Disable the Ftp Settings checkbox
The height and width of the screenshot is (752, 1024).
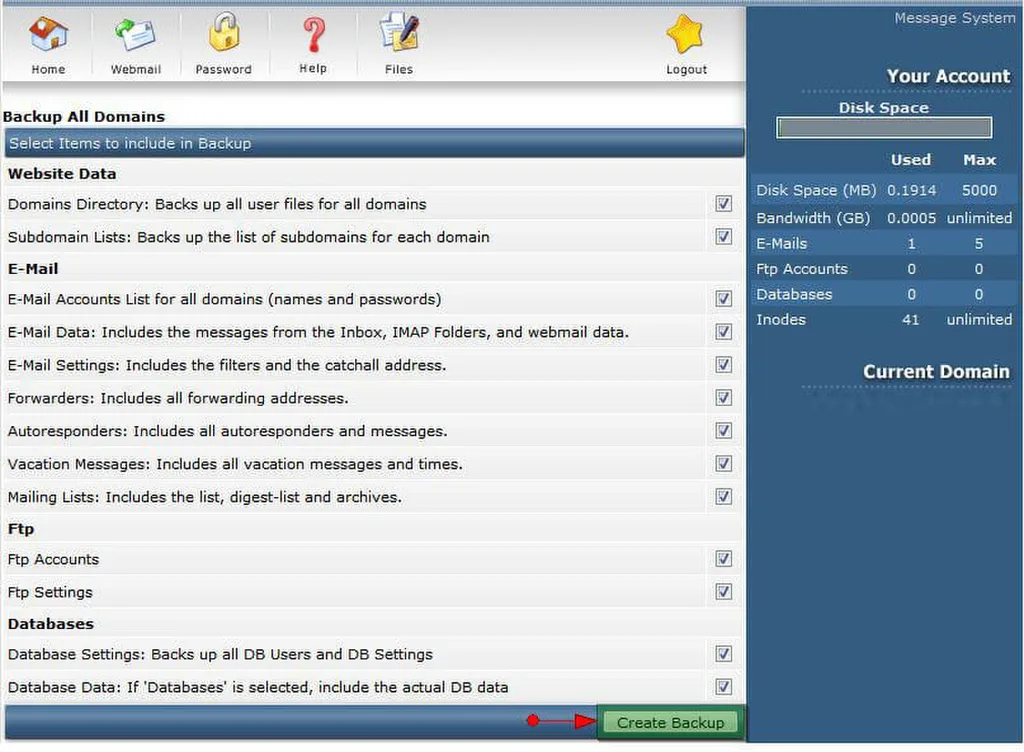(723, 592)
